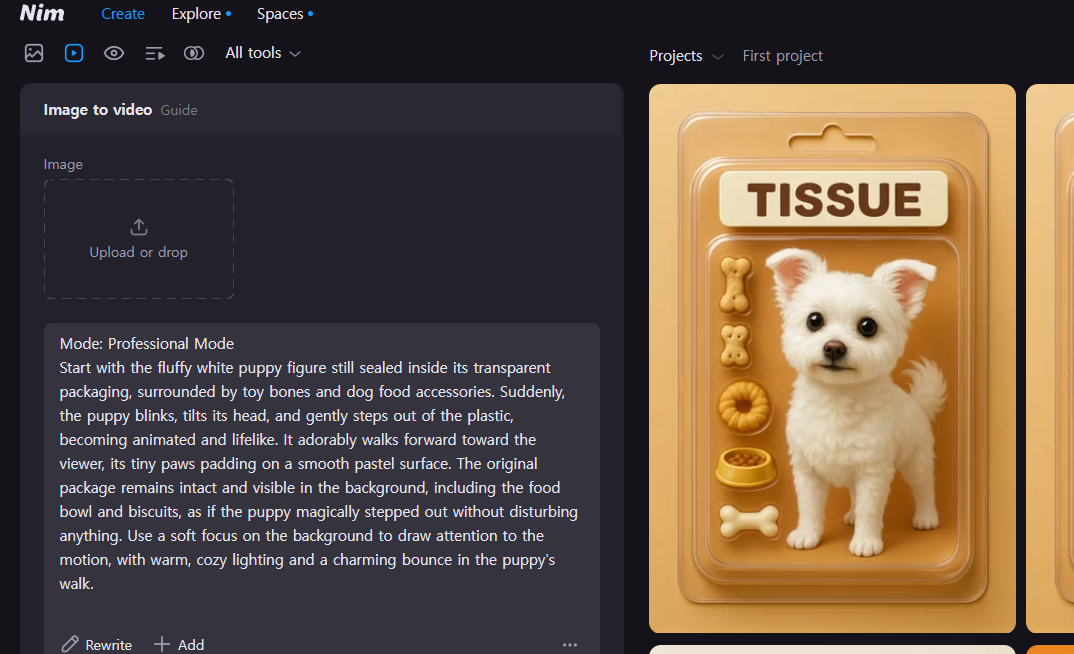Select the eye icon tool

tap(114, 53)
